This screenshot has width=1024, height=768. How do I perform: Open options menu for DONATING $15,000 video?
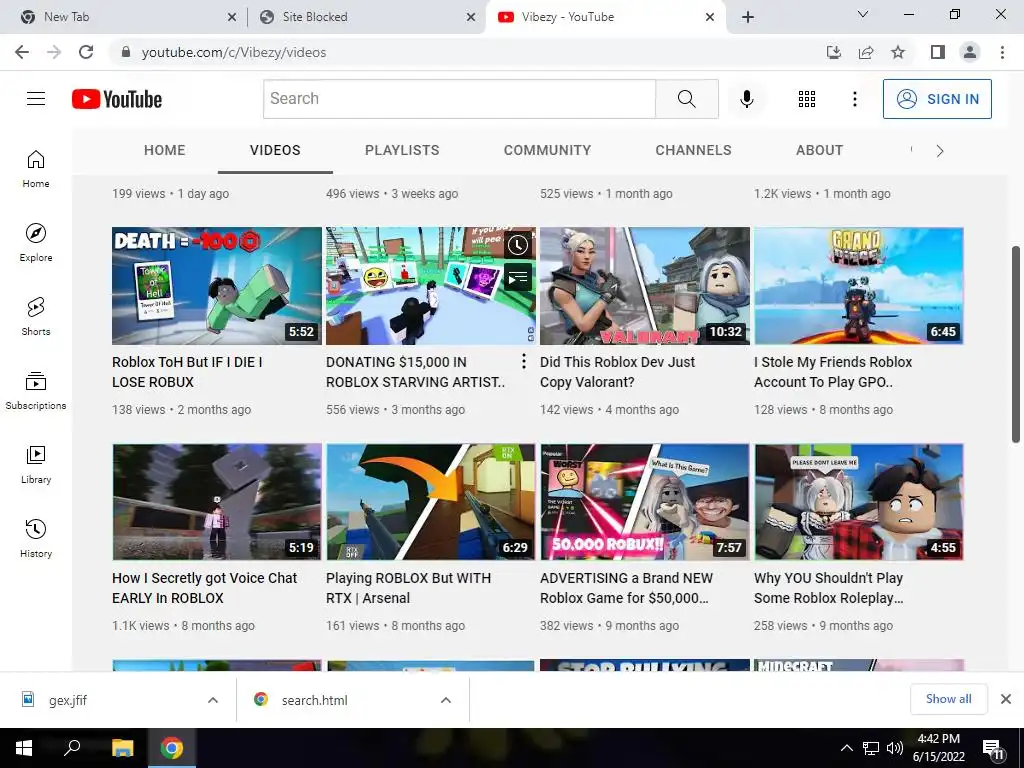point(524,361)
